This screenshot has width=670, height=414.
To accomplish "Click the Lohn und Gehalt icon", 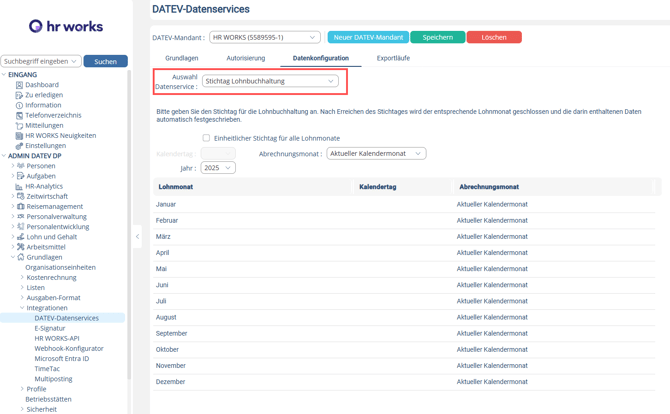I will tap(21, 237).
